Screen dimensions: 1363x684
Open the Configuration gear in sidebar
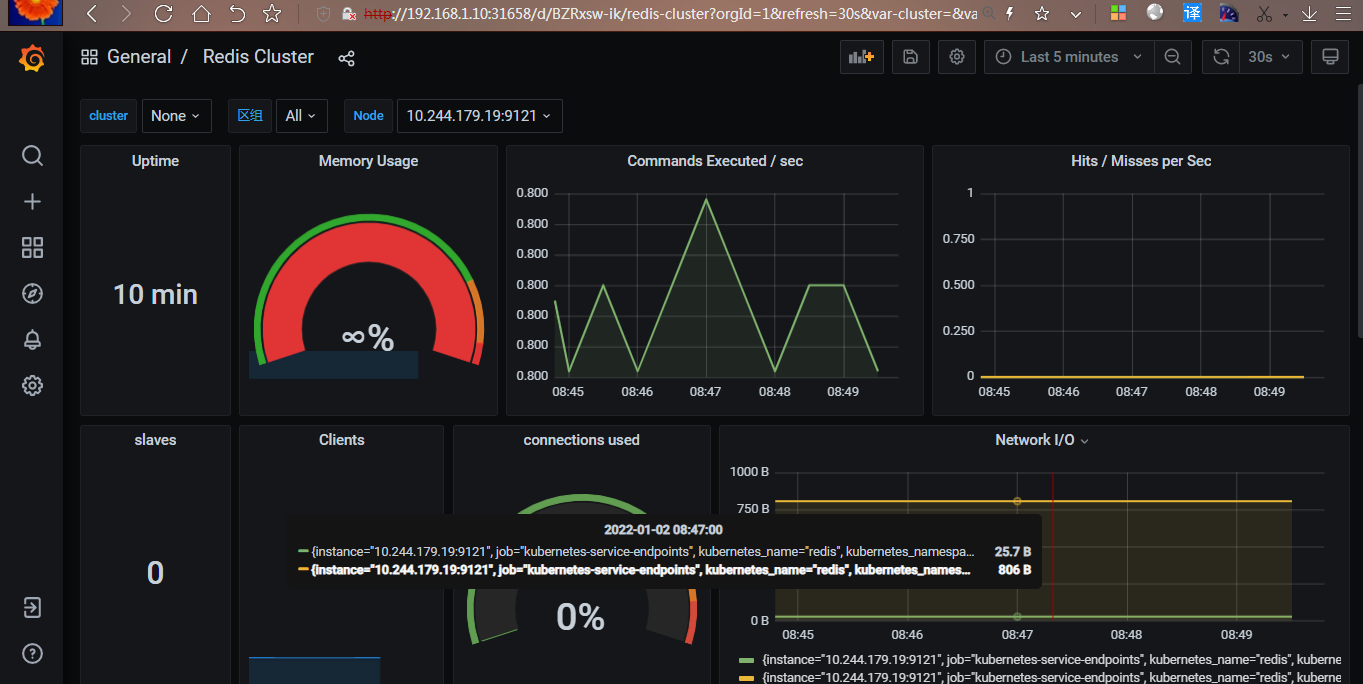click(32, 385)
